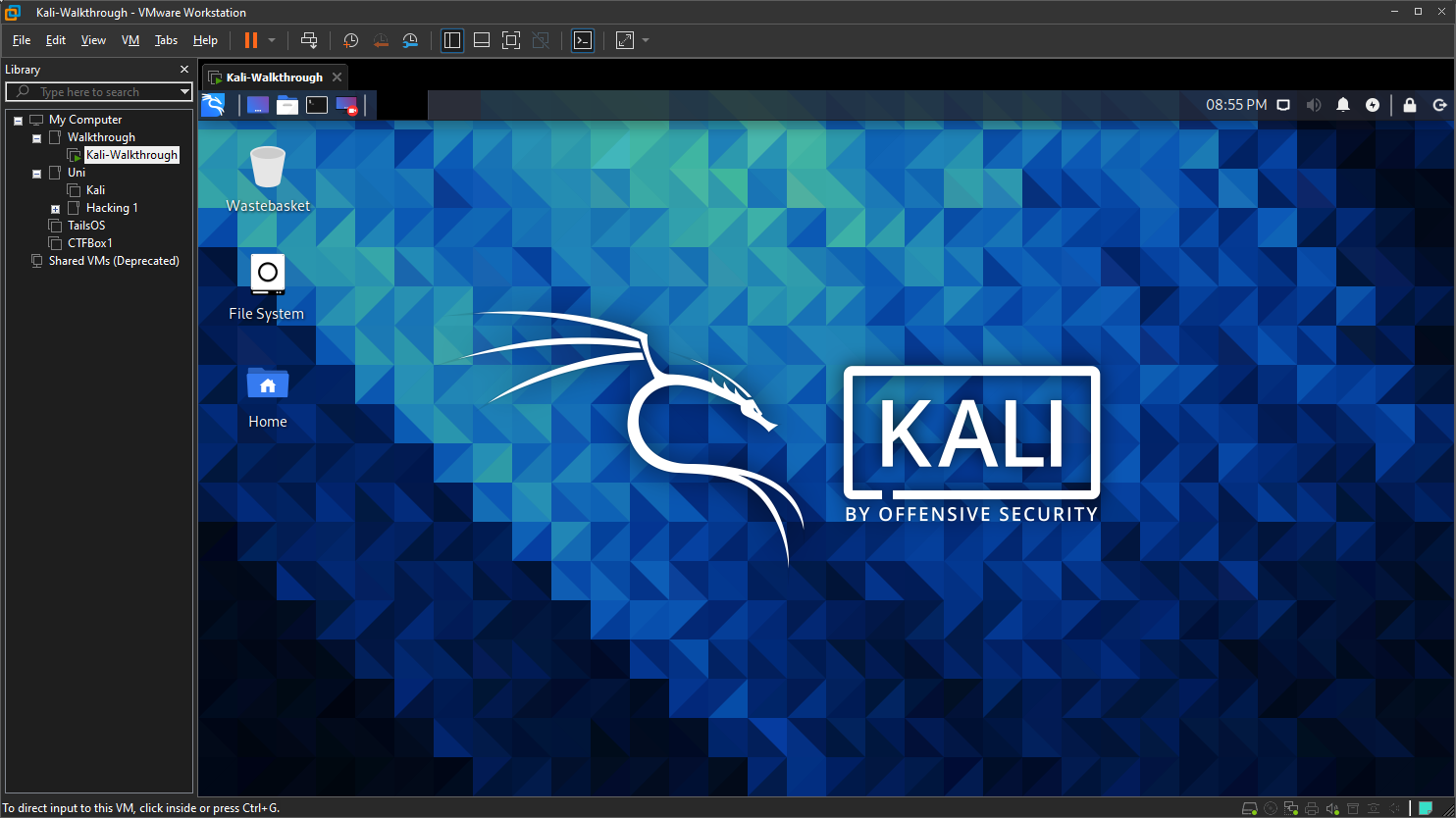Screen dimensions: 1456x818
Task: Open the Edit menu
Action: [56, 40]
